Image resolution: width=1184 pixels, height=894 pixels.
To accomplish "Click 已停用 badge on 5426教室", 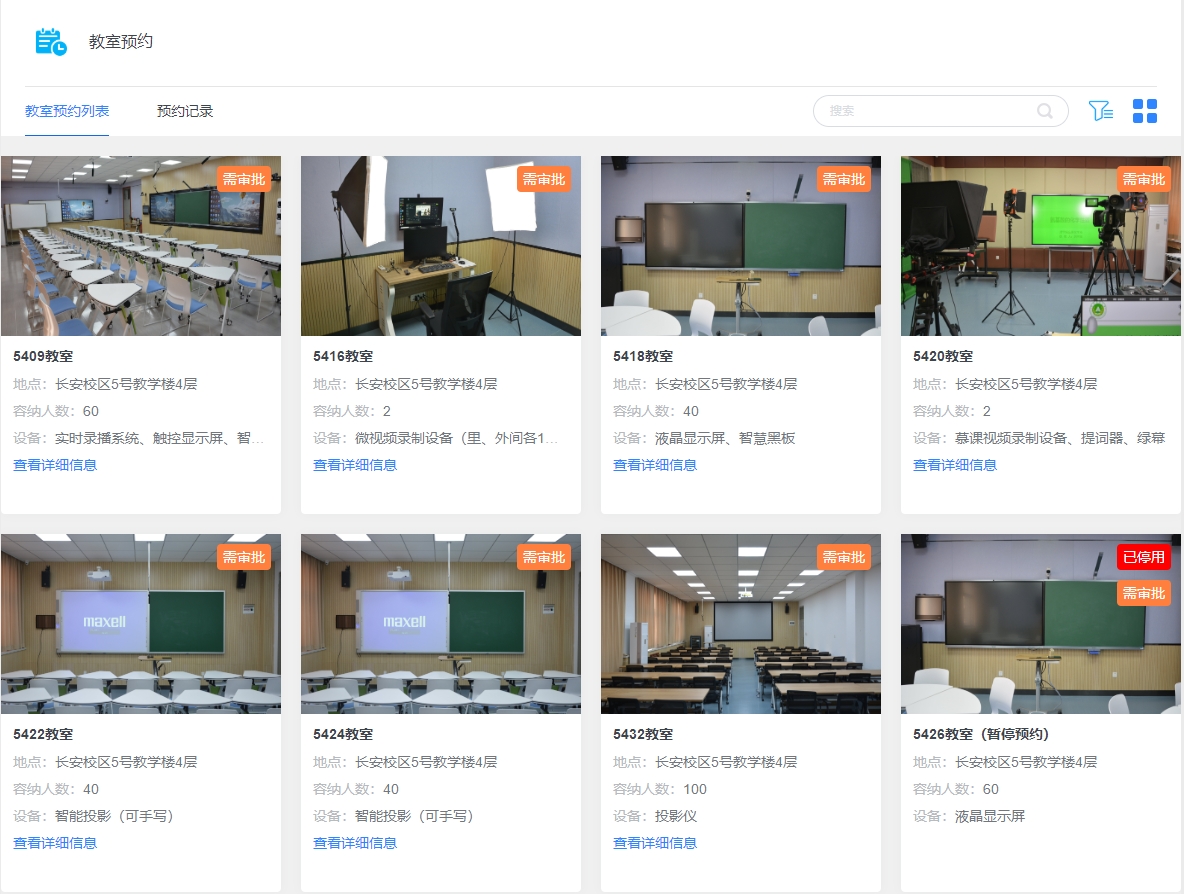I will 1144,557.
